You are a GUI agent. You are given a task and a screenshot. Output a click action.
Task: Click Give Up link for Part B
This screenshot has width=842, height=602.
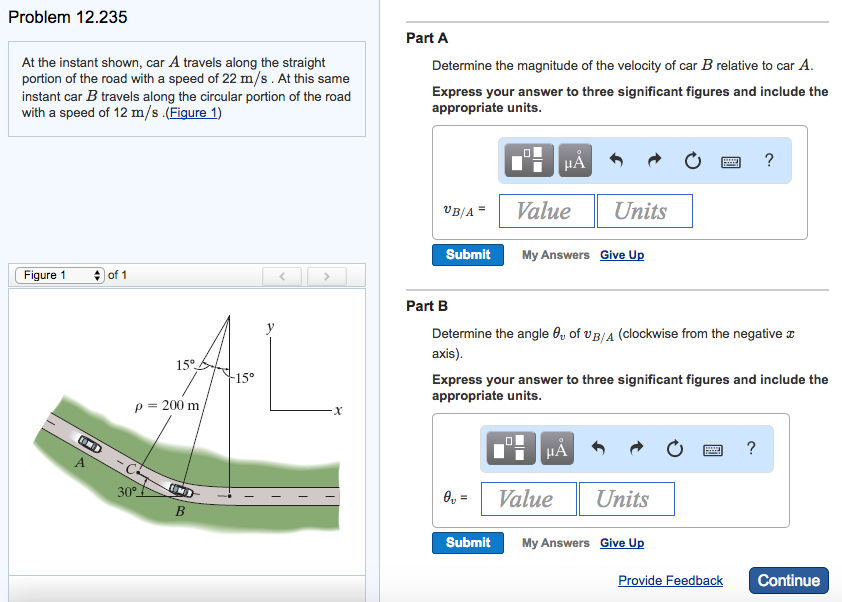(622, 543)
